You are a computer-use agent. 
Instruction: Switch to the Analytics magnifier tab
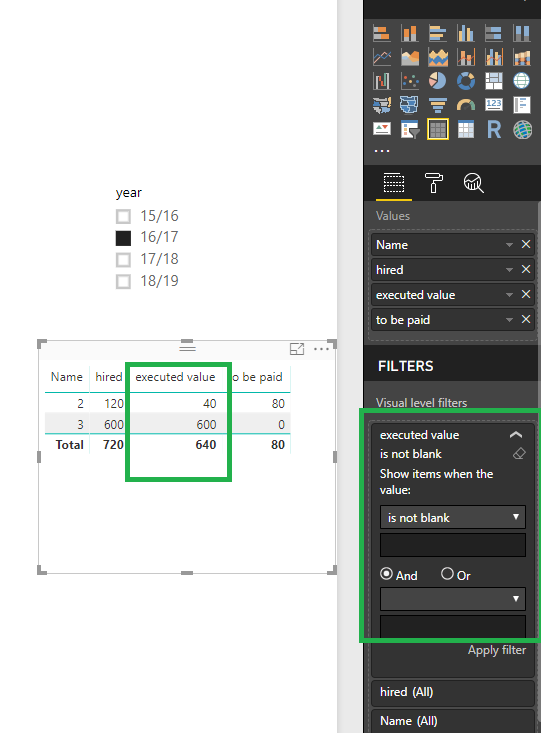473,183
